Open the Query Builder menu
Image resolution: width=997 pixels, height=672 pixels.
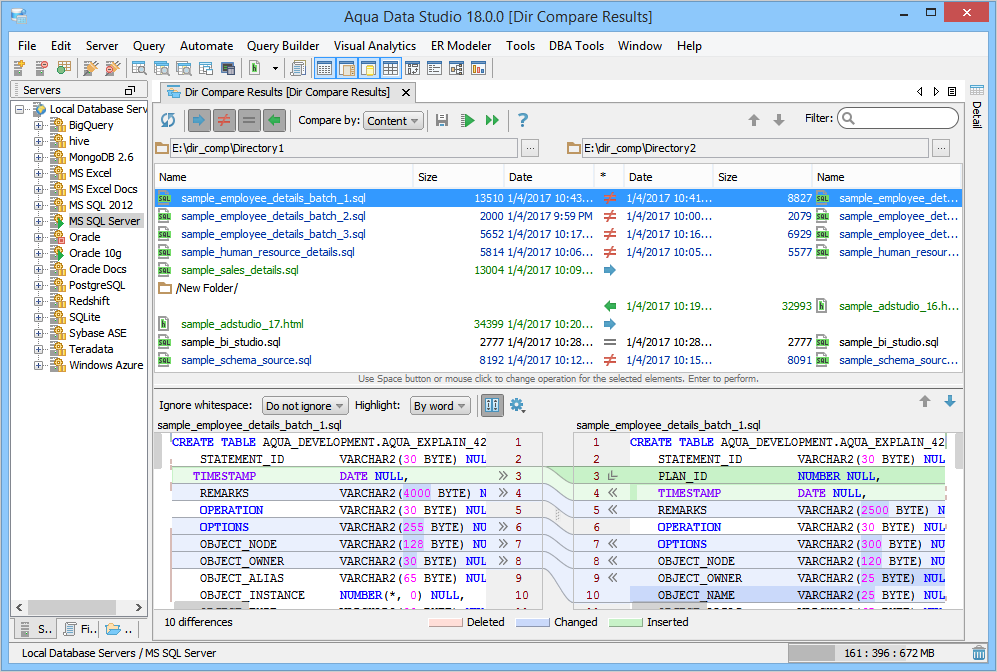pos(283,46)
